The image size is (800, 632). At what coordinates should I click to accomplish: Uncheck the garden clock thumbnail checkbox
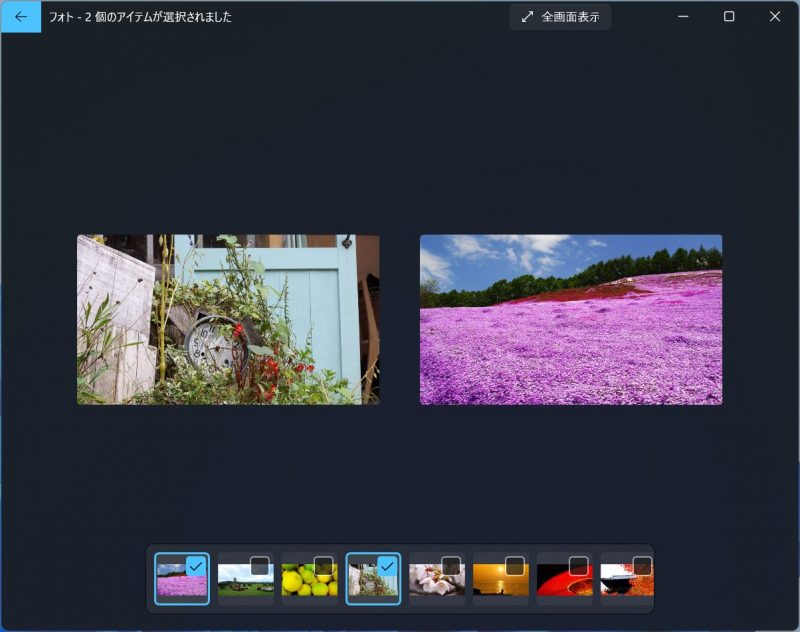point(387,566)
